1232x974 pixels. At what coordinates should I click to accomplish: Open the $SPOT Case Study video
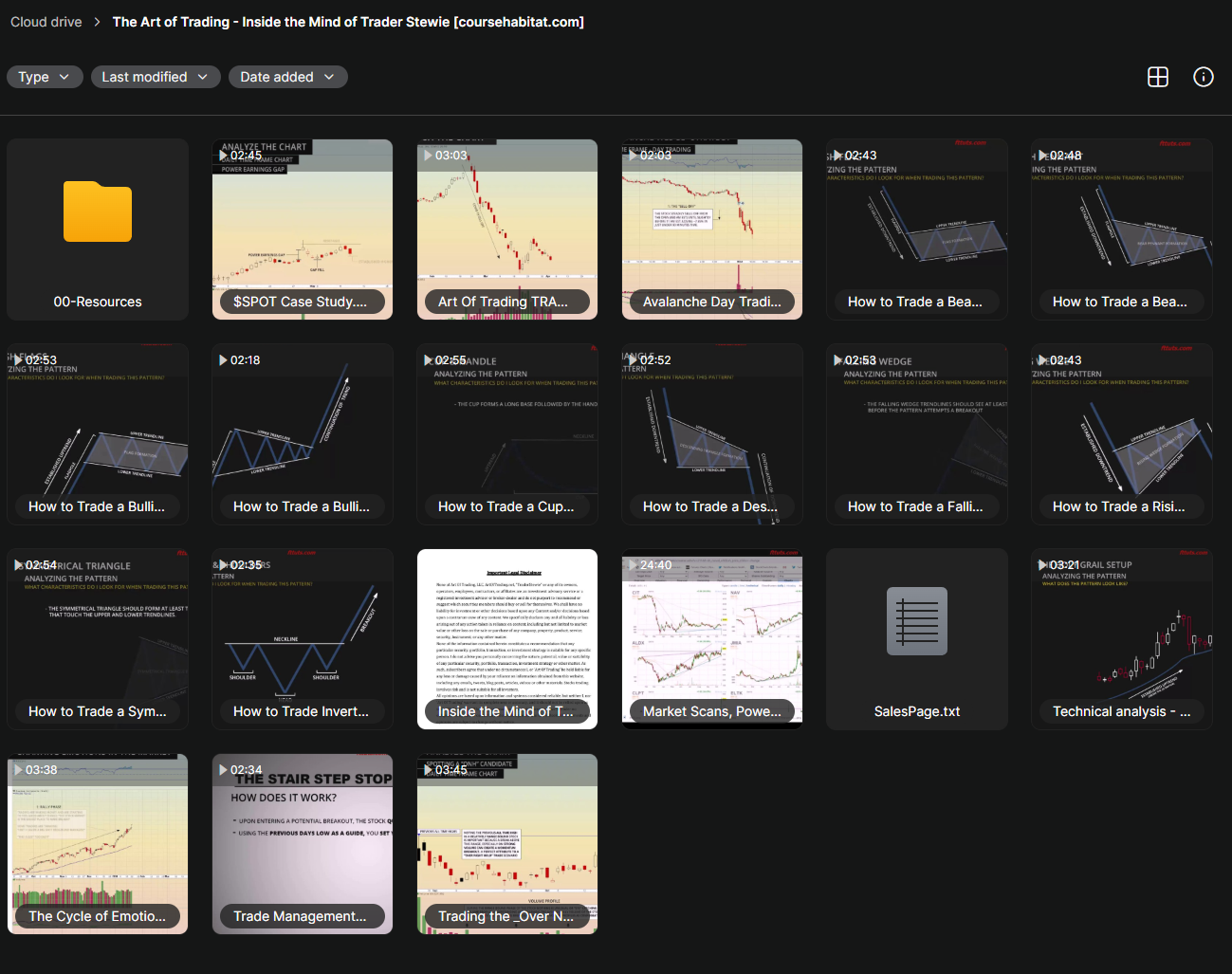[303, 230]
